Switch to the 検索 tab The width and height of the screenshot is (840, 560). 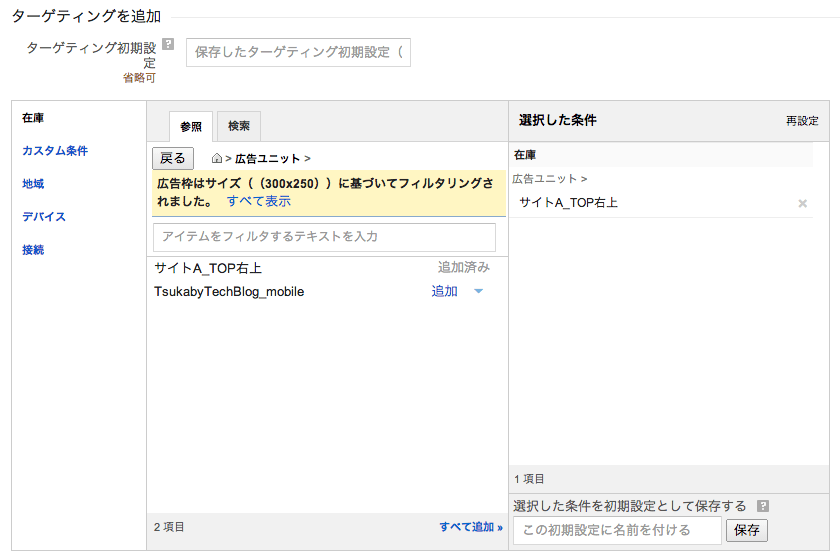tap(239, 126)
